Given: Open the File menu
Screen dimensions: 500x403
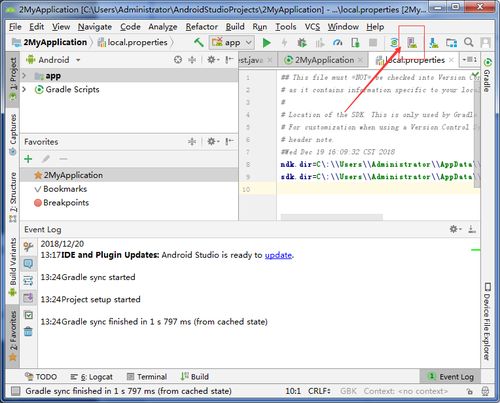Looking at the screenshot, I should click(x=15, y=27).
